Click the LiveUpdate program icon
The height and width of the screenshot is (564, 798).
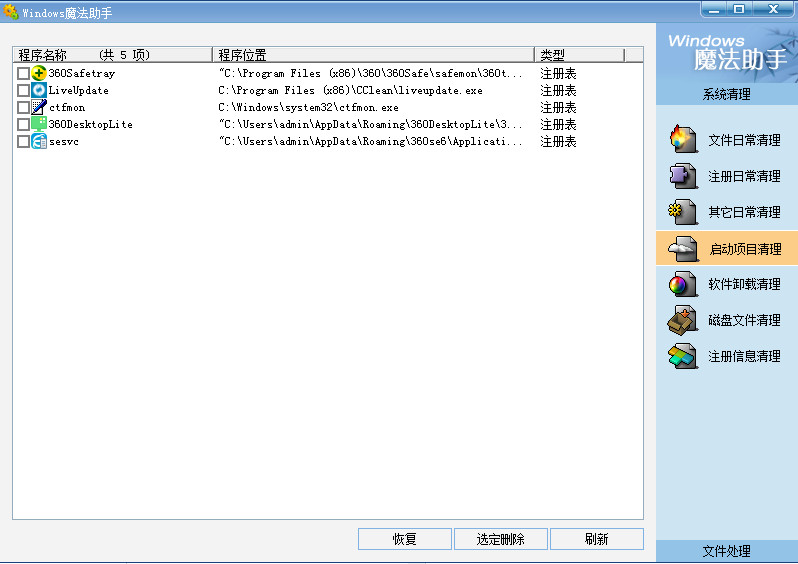(39, 90)
